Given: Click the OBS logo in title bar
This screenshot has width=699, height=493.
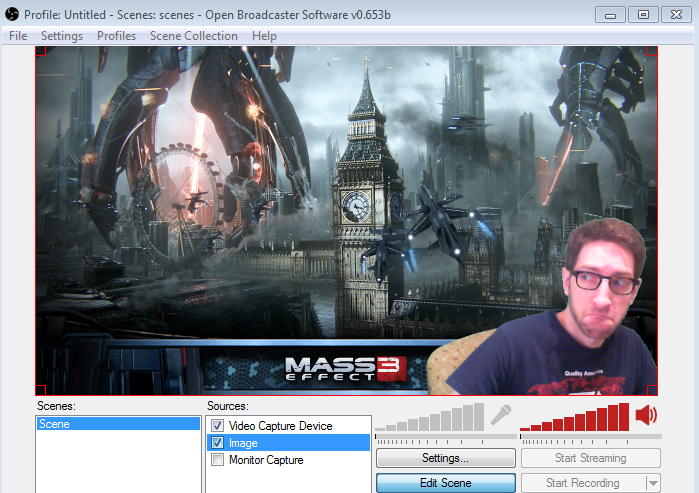Looking at the screenshot, I should [x=12, y=14].
